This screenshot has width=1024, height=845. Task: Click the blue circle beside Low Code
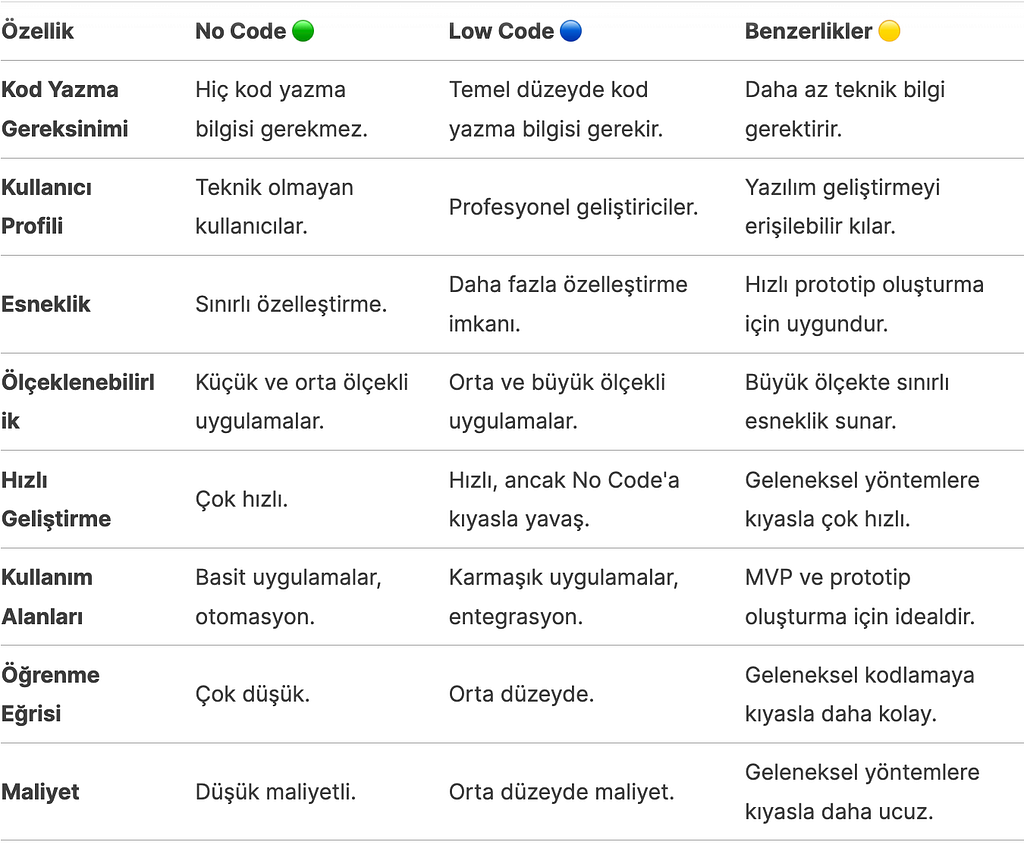571,31
